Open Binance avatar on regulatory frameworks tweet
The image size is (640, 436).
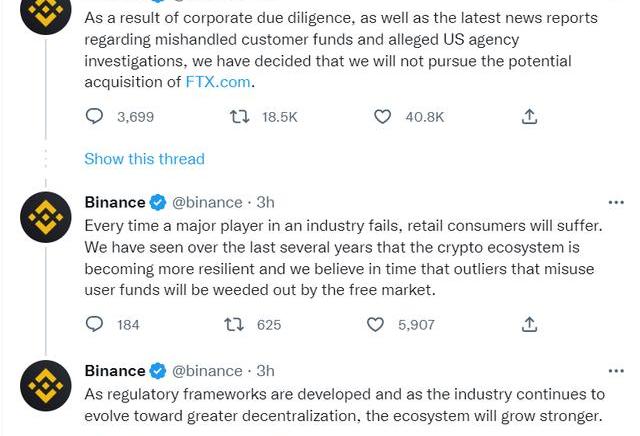point(46,386)
